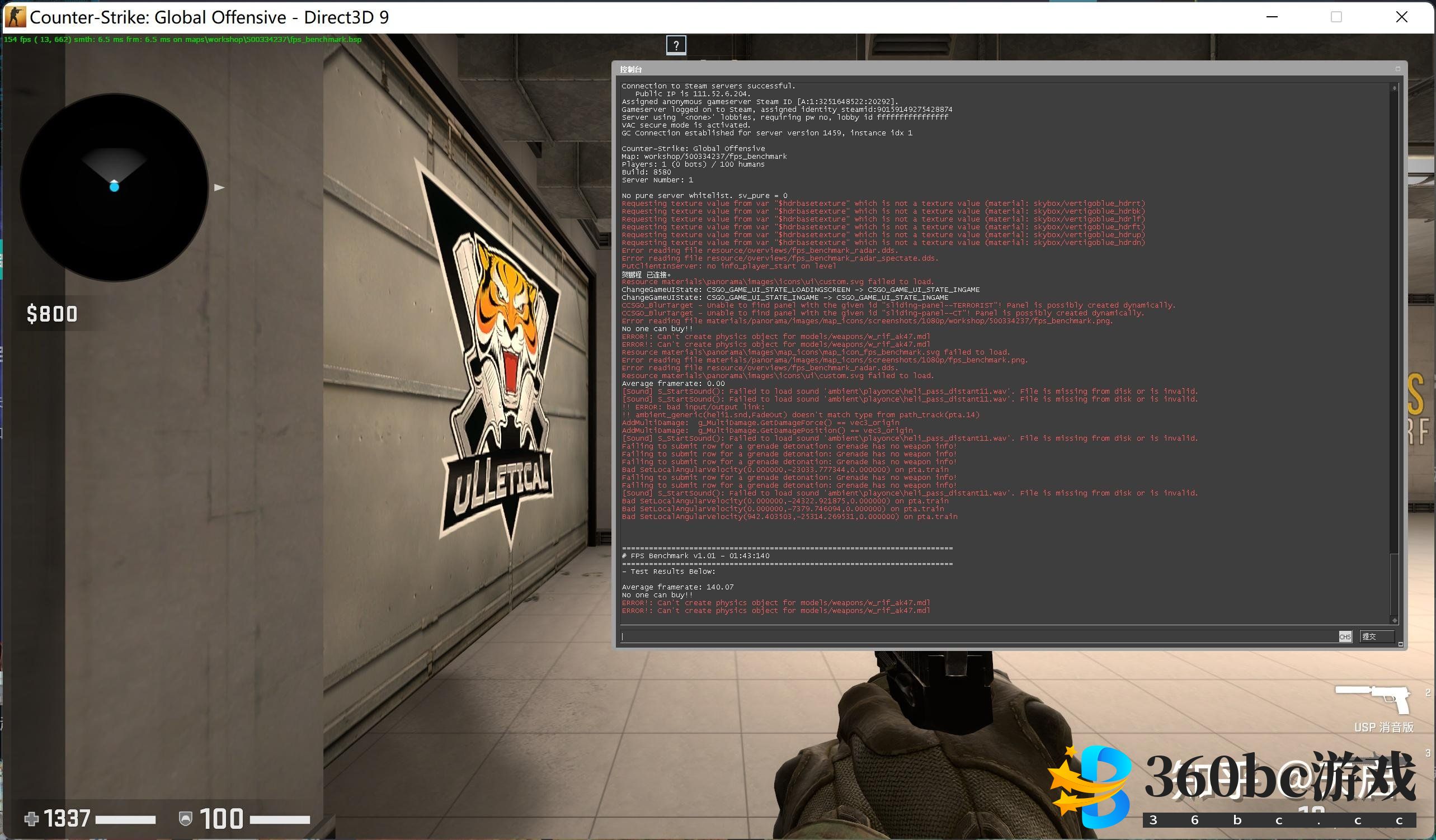
Task: Click the console vertical scrollbar thumb
Action: click(x=1395, y=584)
